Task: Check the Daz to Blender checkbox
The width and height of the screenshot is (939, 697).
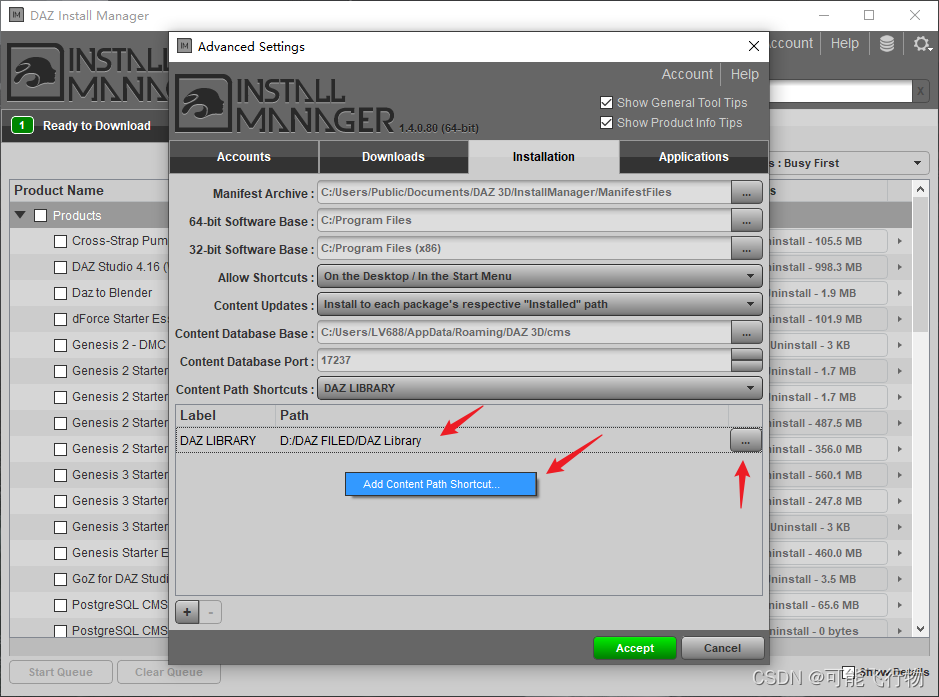Action: (60, 293)
